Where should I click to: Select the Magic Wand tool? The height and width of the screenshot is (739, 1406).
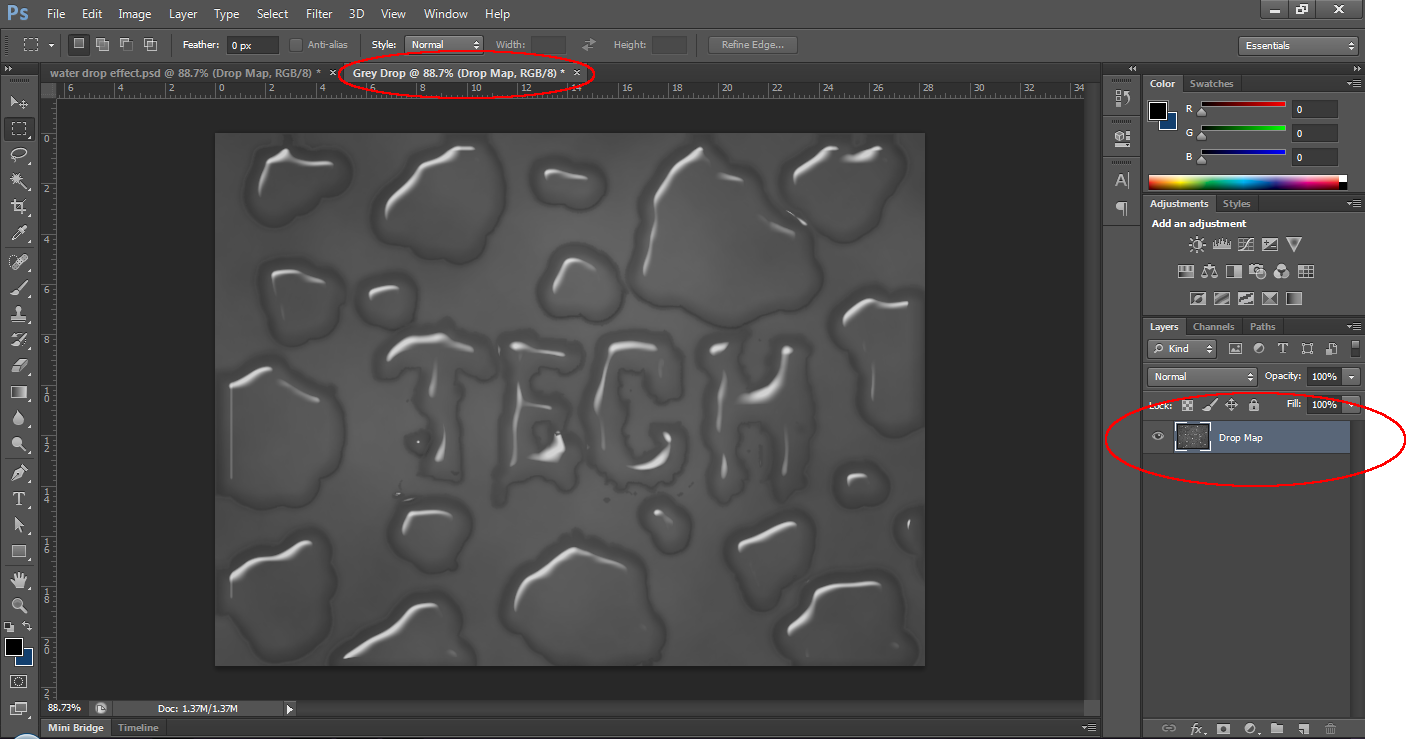pos(19,180)
